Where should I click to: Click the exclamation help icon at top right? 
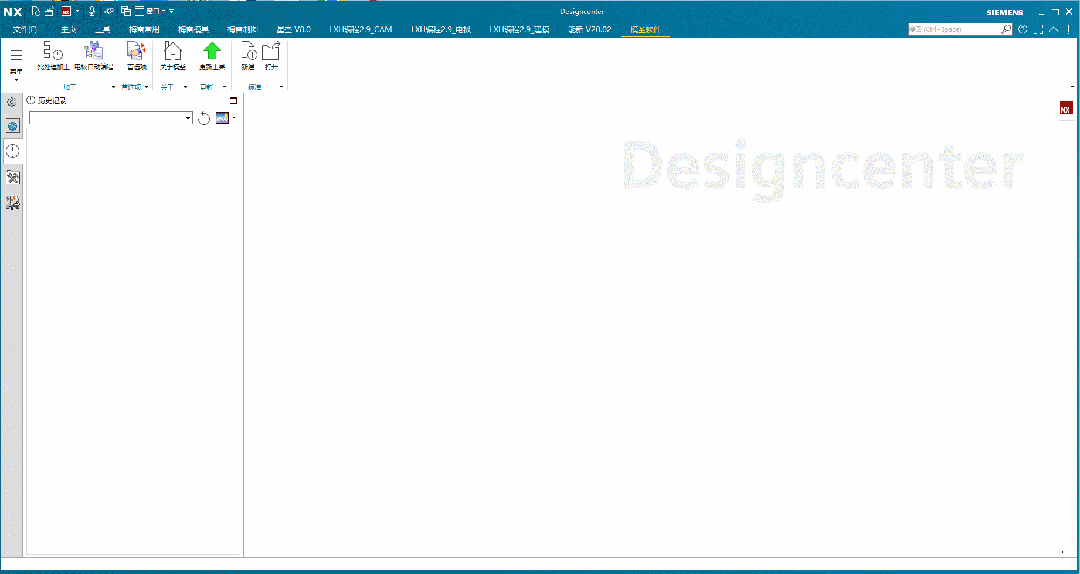pos(1068,30)
